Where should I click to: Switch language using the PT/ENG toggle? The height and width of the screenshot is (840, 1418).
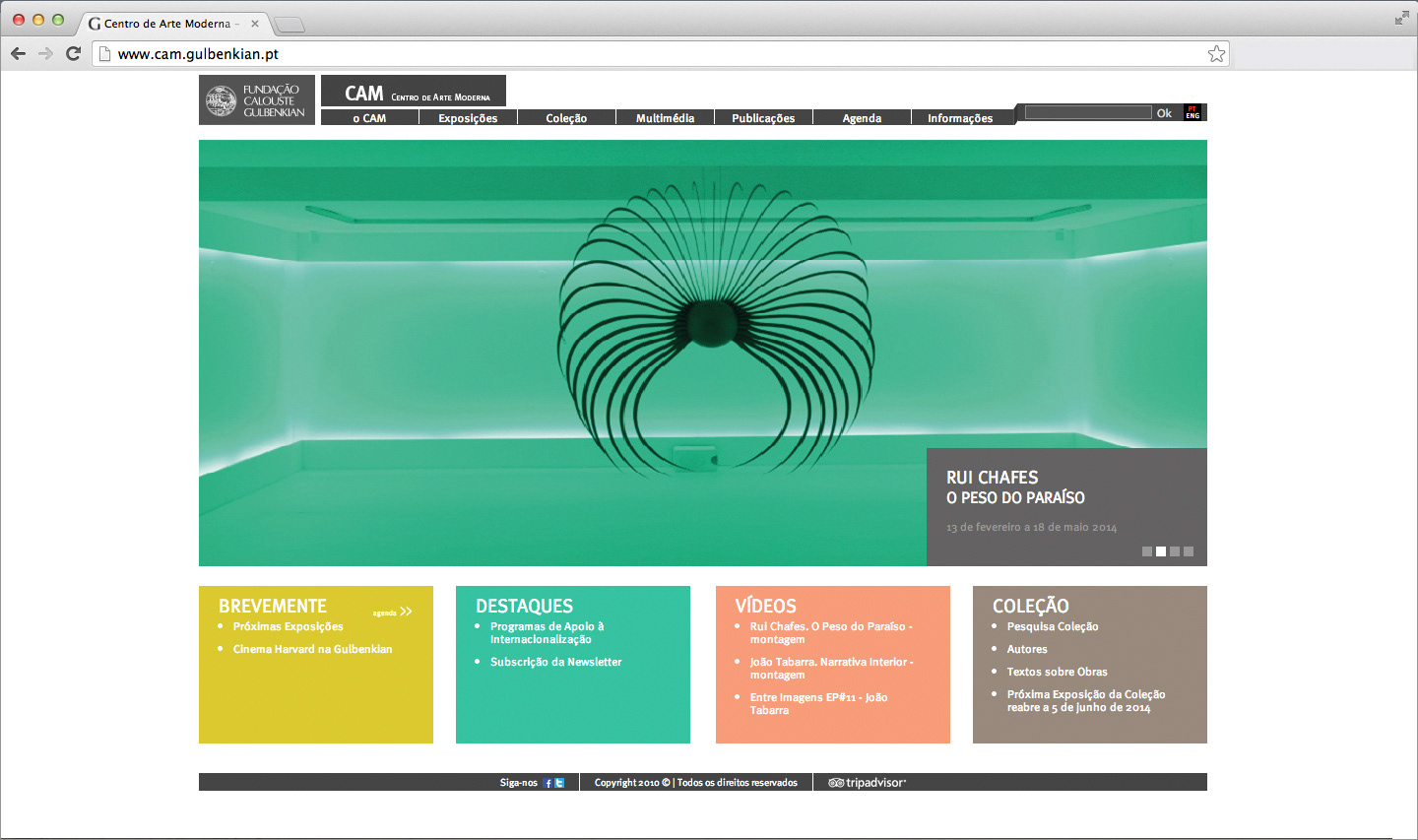coord(1192,112)
